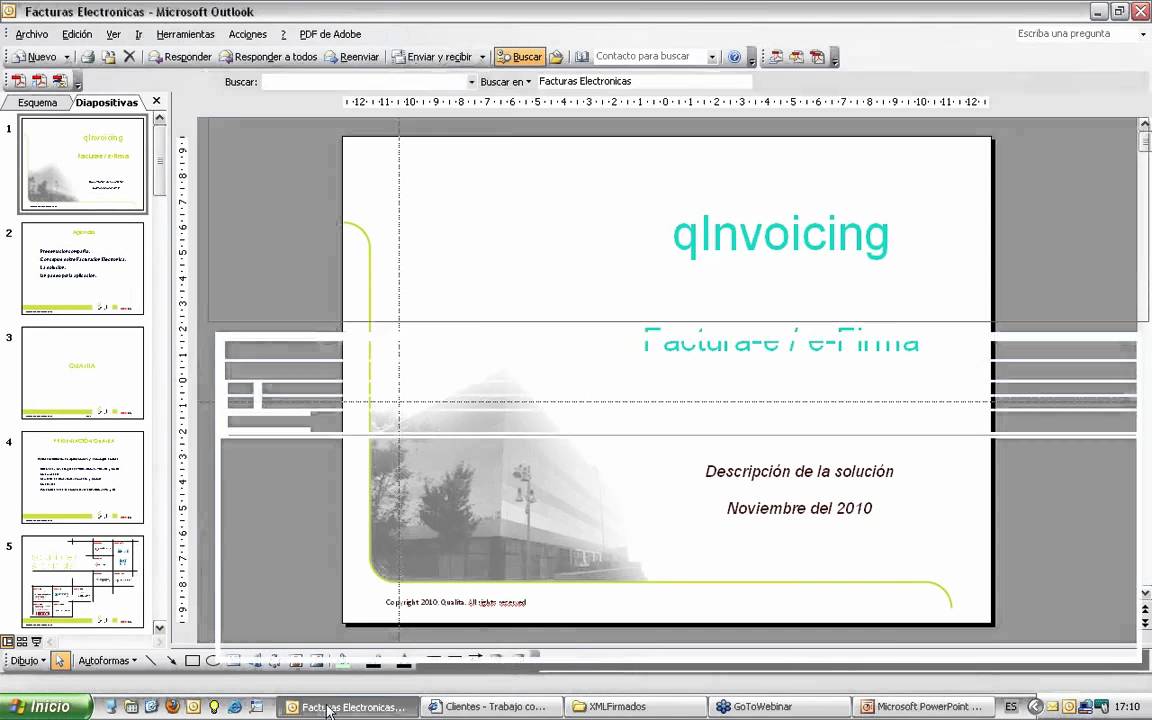Click Enviar y recibir button
1152x720 pixels.
pos(432,57)
